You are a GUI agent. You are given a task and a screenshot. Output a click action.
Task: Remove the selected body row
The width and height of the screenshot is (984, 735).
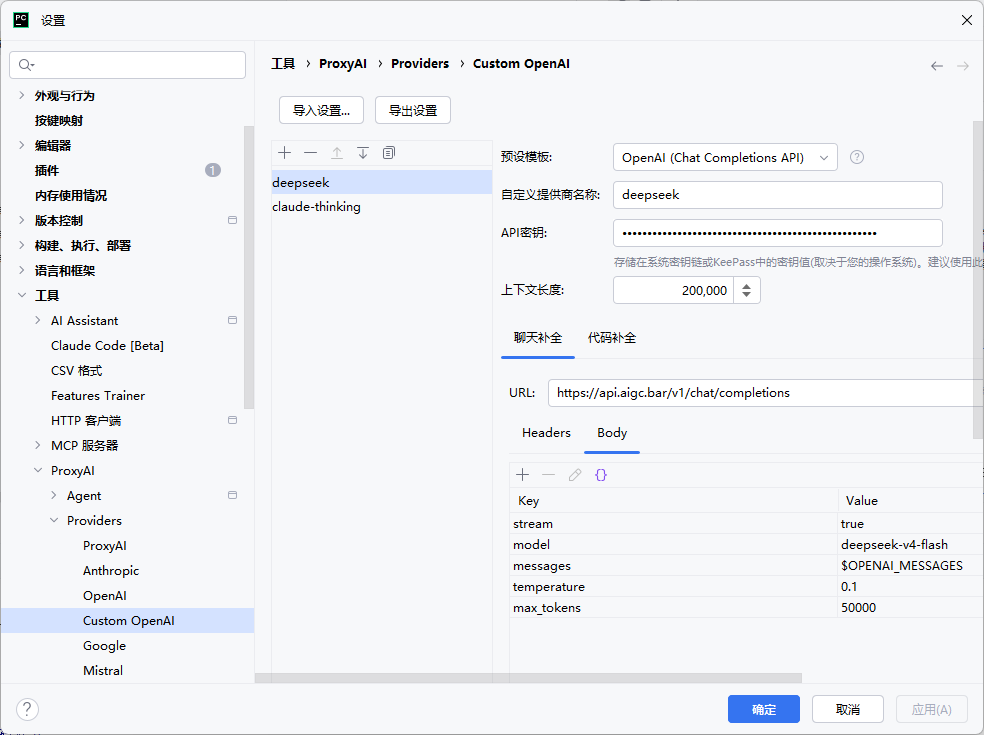548,475
